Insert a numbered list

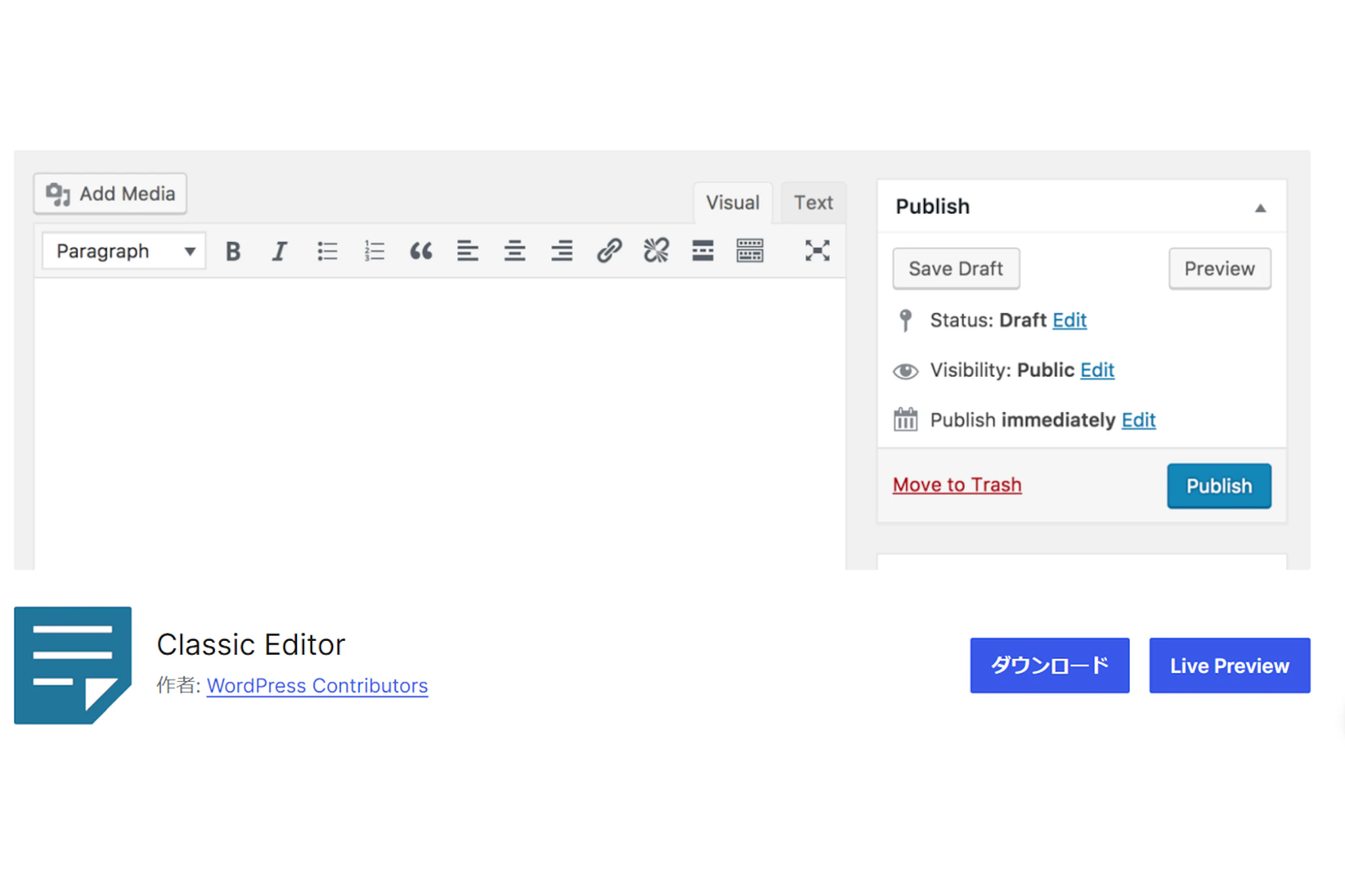click(374, 251)
